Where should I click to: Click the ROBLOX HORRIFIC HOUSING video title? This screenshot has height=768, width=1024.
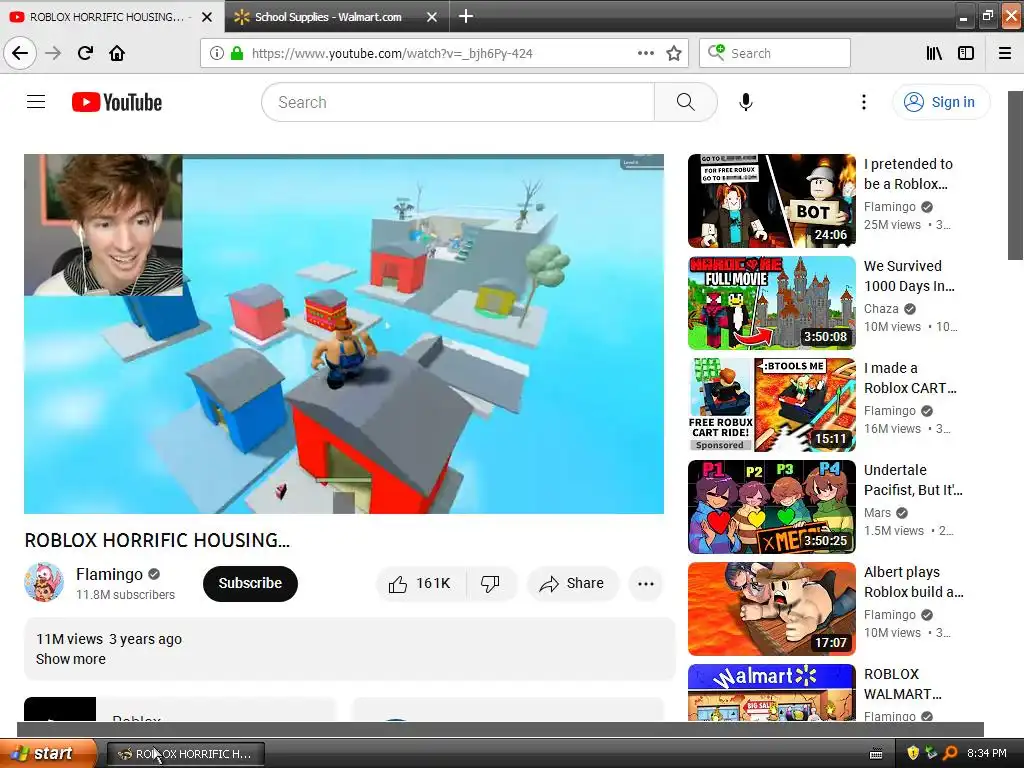[x=157, y=540]
